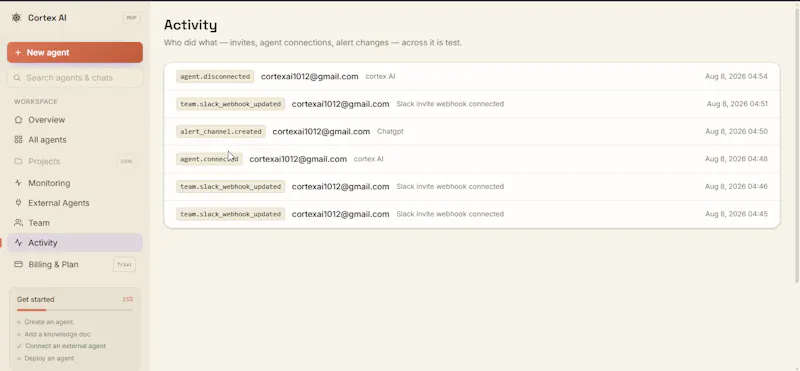The height and width of the screenshot is (371, 800).
Task: Open All agents page
Action: [x=75, y=140]
